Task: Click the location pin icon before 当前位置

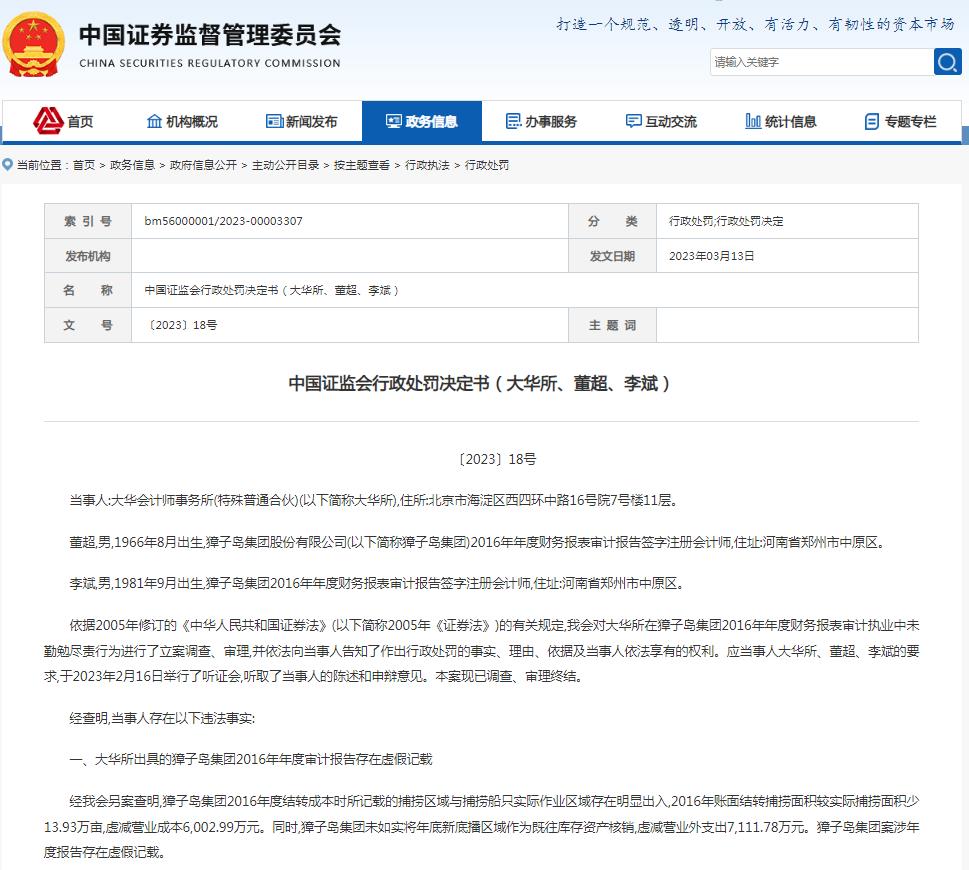Action: (8, 166)
